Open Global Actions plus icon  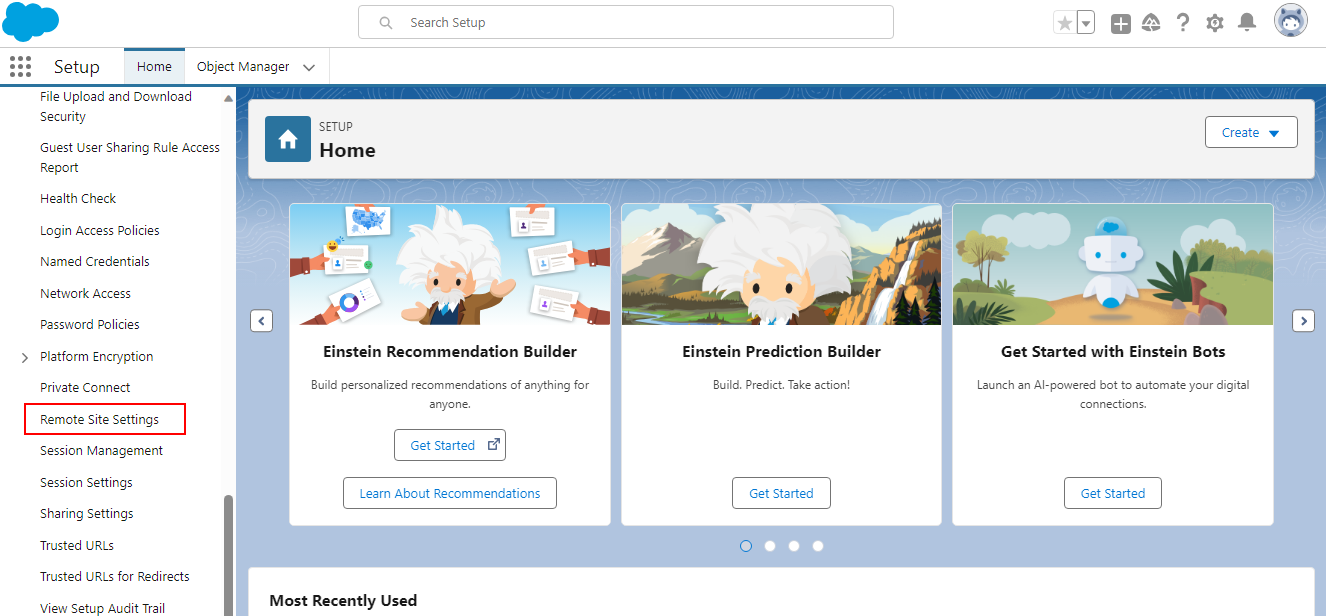1121,23
